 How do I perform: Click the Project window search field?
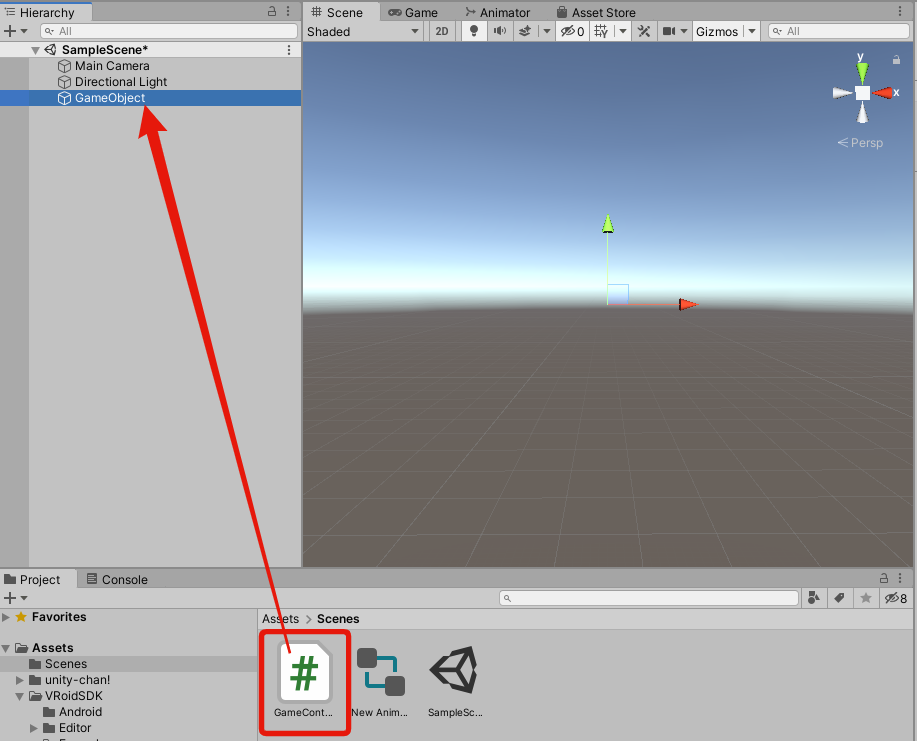pyautogui.click(x=648, y=597)
